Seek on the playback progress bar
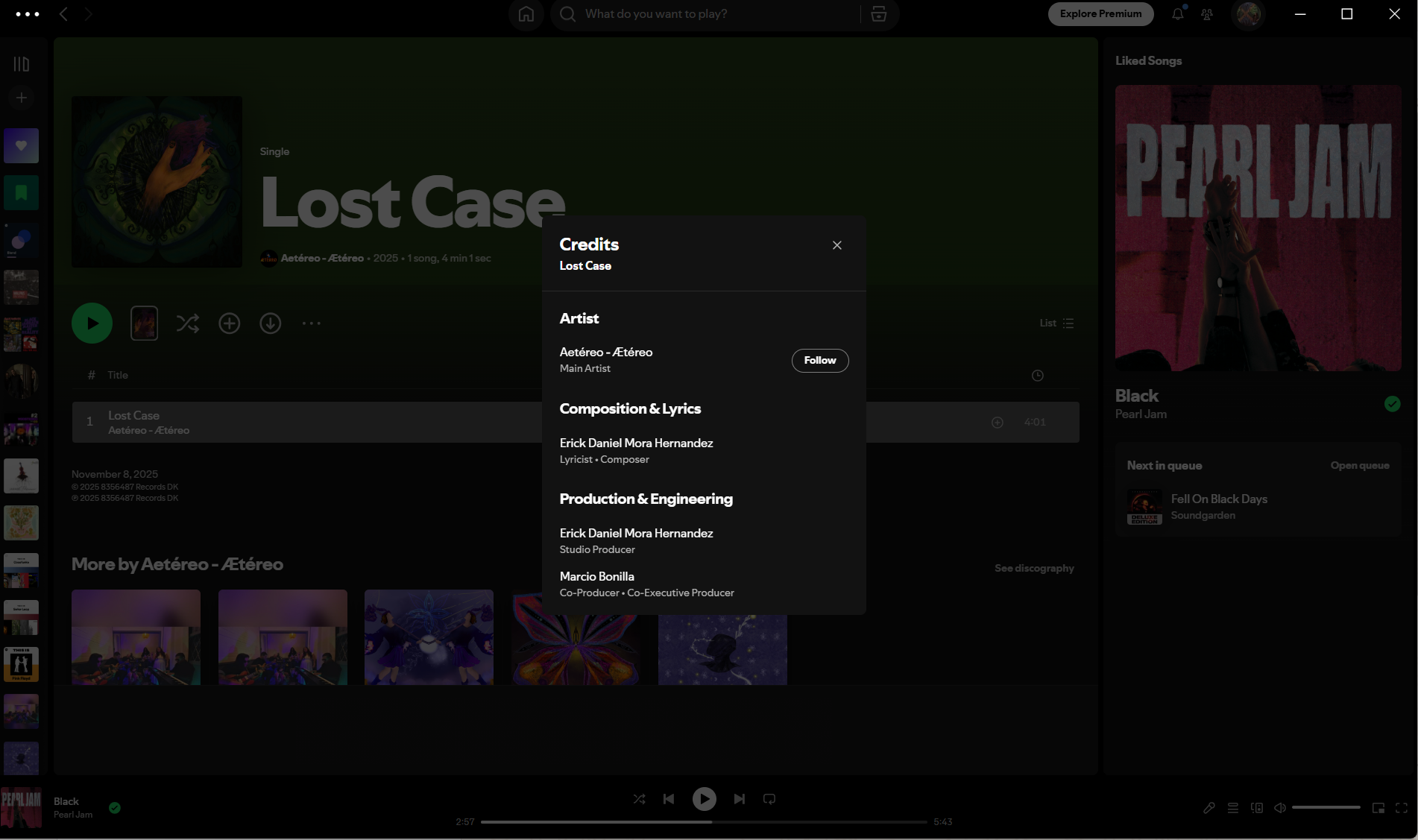This screenshot has width=1418, height=840. pyautogui.click(x=704, y=822)
